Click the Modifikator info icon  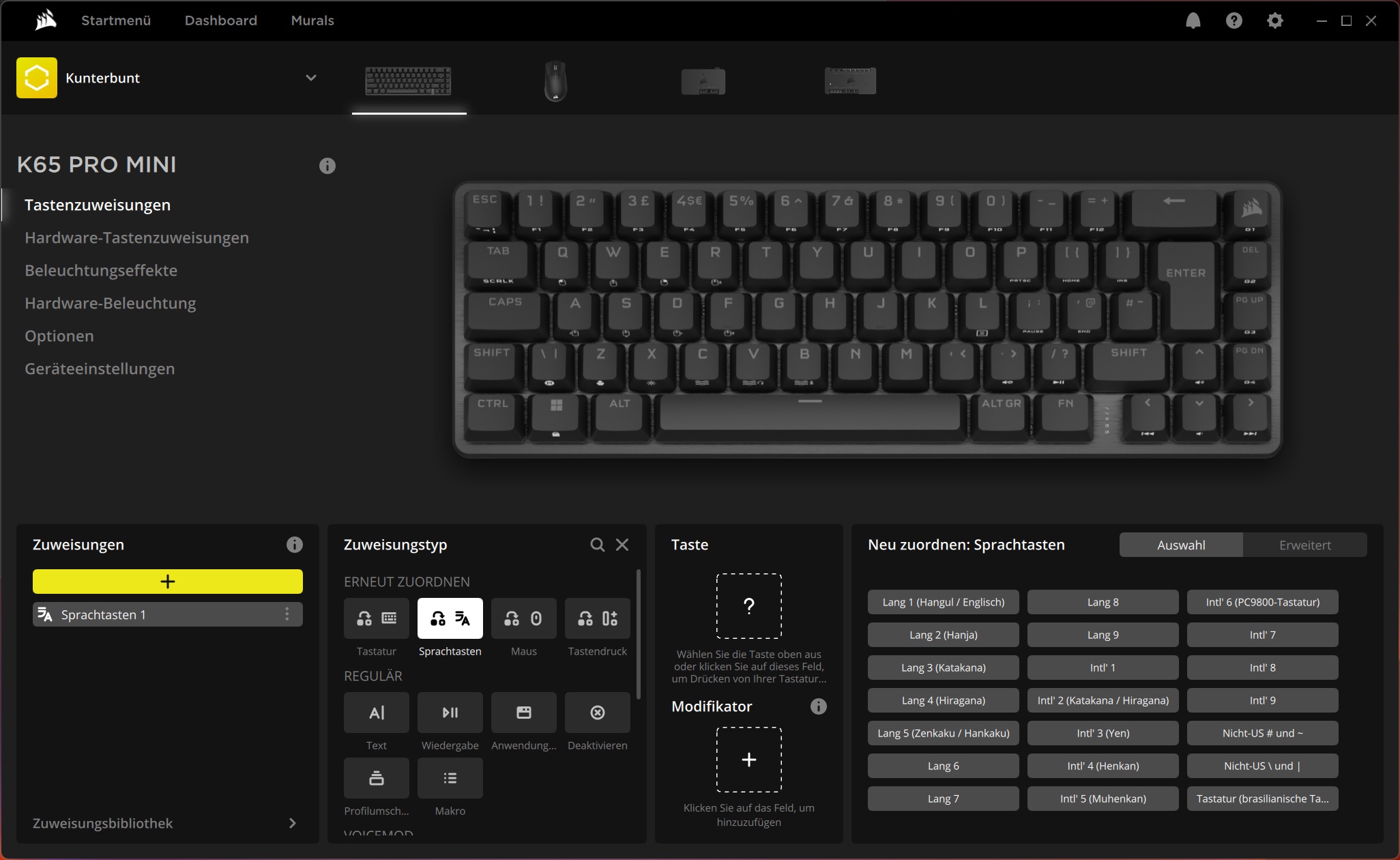coord(819,706)
